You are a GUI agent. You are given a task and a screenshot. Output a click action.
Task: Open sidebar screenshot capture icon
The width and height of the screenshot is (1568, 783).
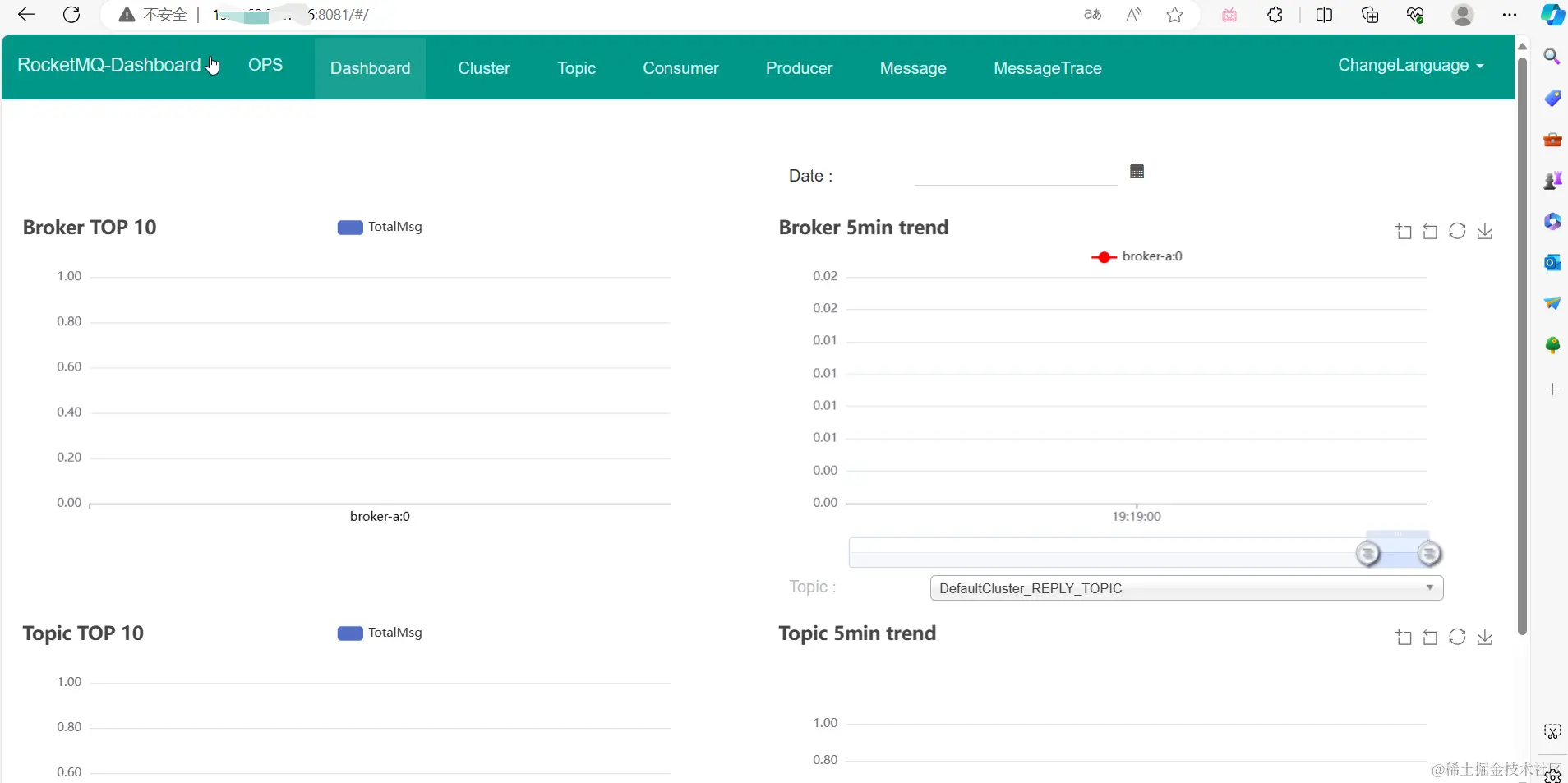click(1552, 731)
